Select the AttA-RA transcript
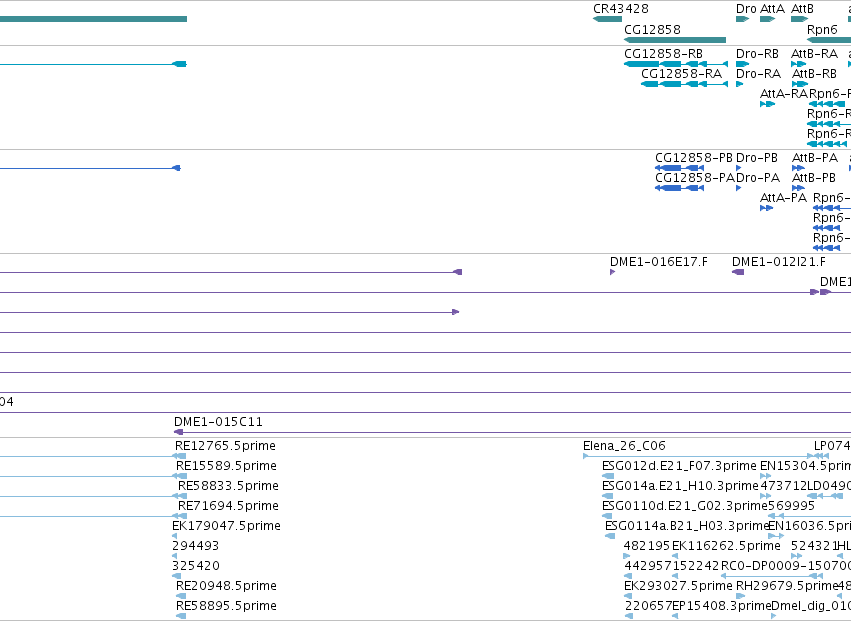 [767, 104]
